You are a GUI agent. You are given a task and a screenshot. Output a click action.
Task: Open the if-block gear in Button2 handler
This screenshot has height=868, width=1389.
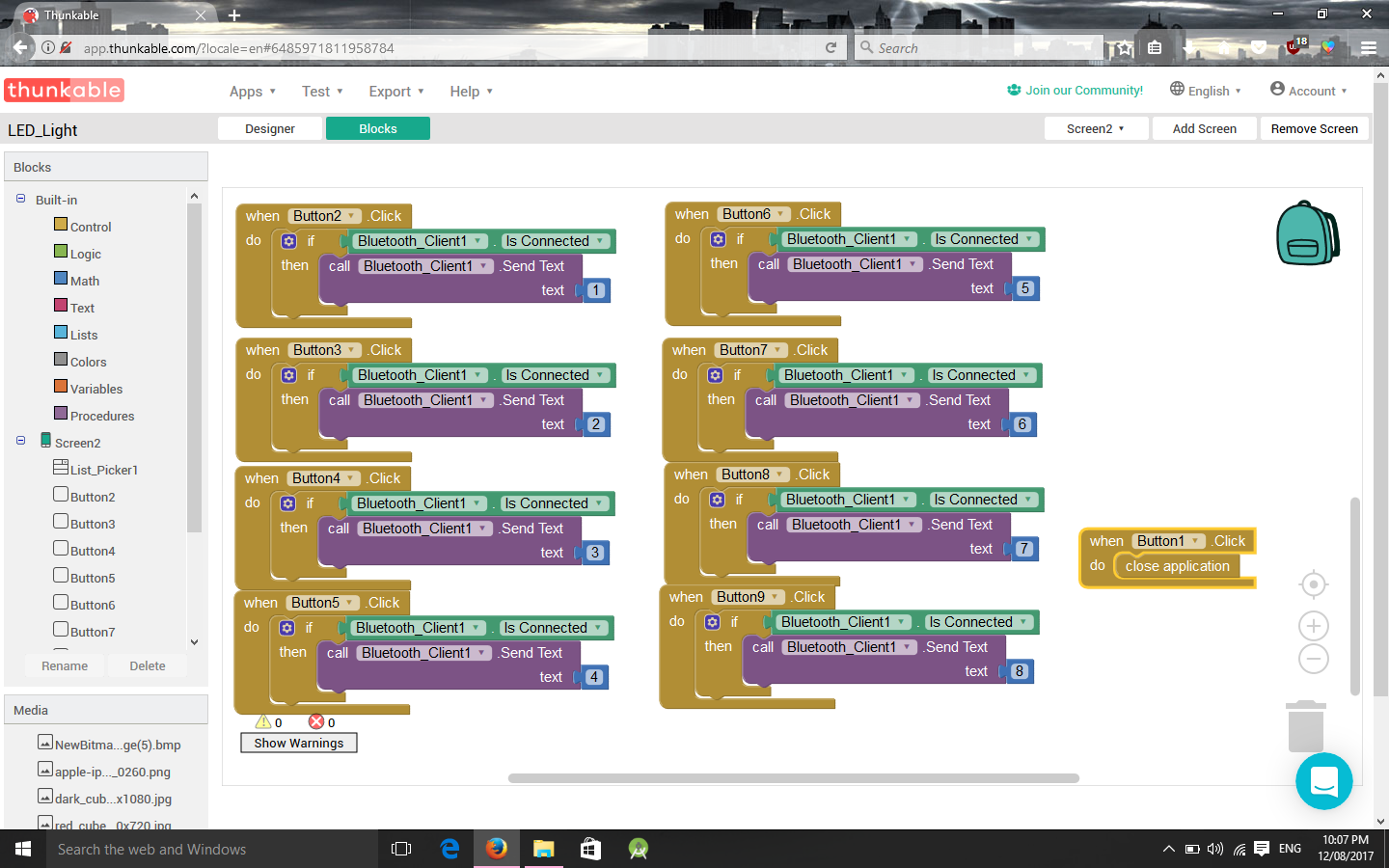pyautogui.click(x=288, y=241)
